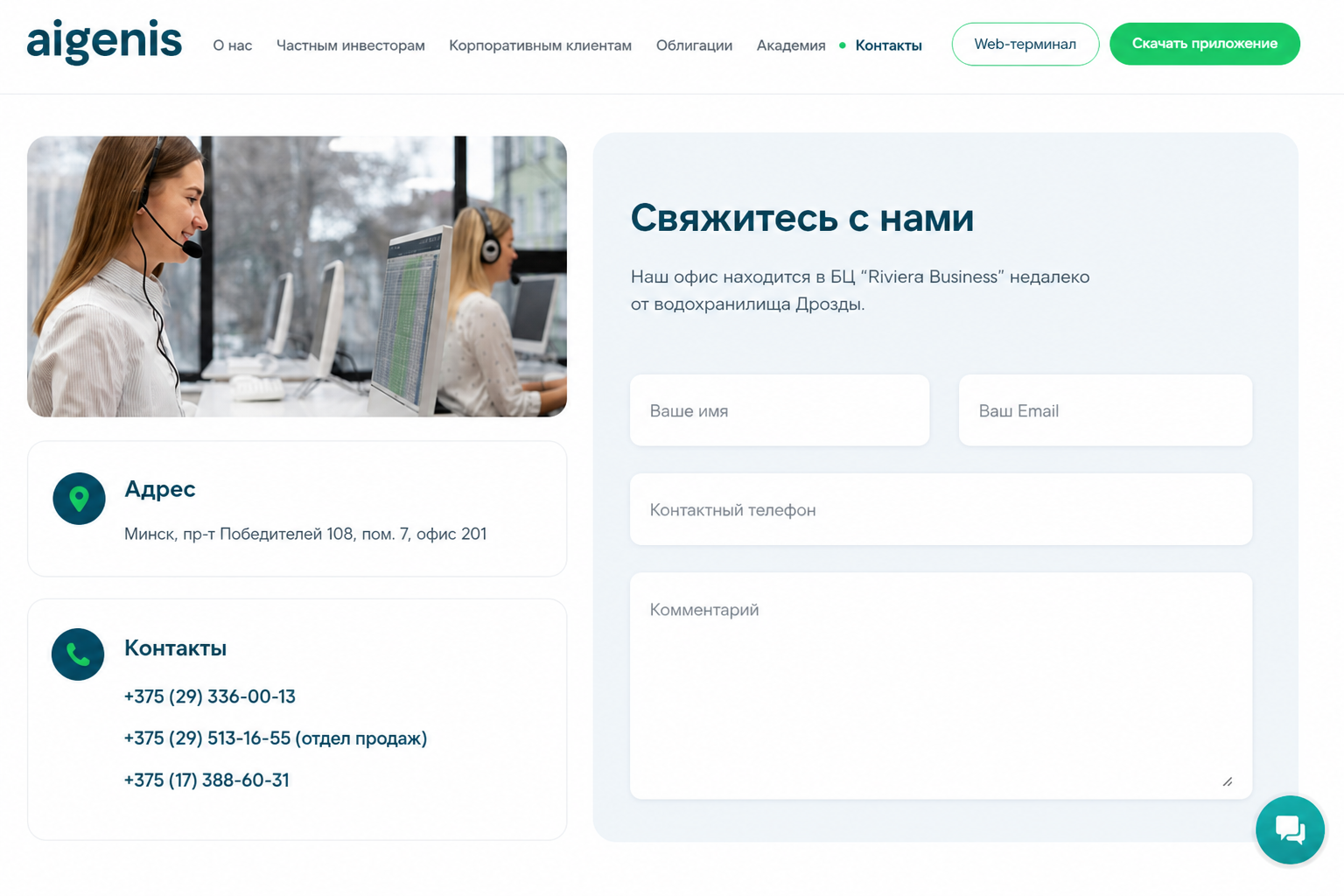Click the phone handset icon
Screen dimensions: 1344x896
[78, 654]
